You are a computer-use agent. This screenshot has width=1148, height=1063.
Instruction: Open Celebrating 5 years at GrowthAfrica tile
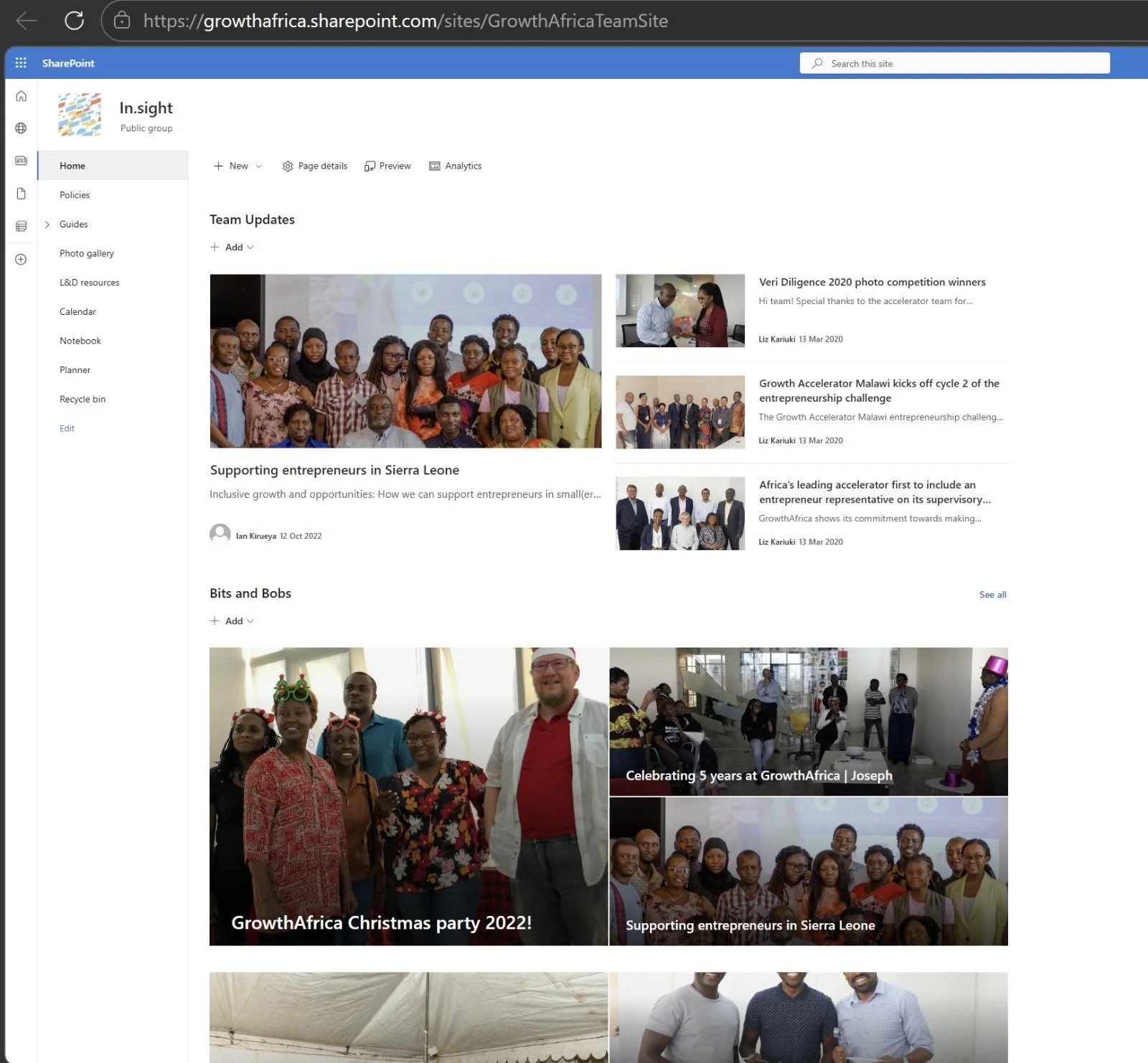pyautogui.click(x=809, y=722)
